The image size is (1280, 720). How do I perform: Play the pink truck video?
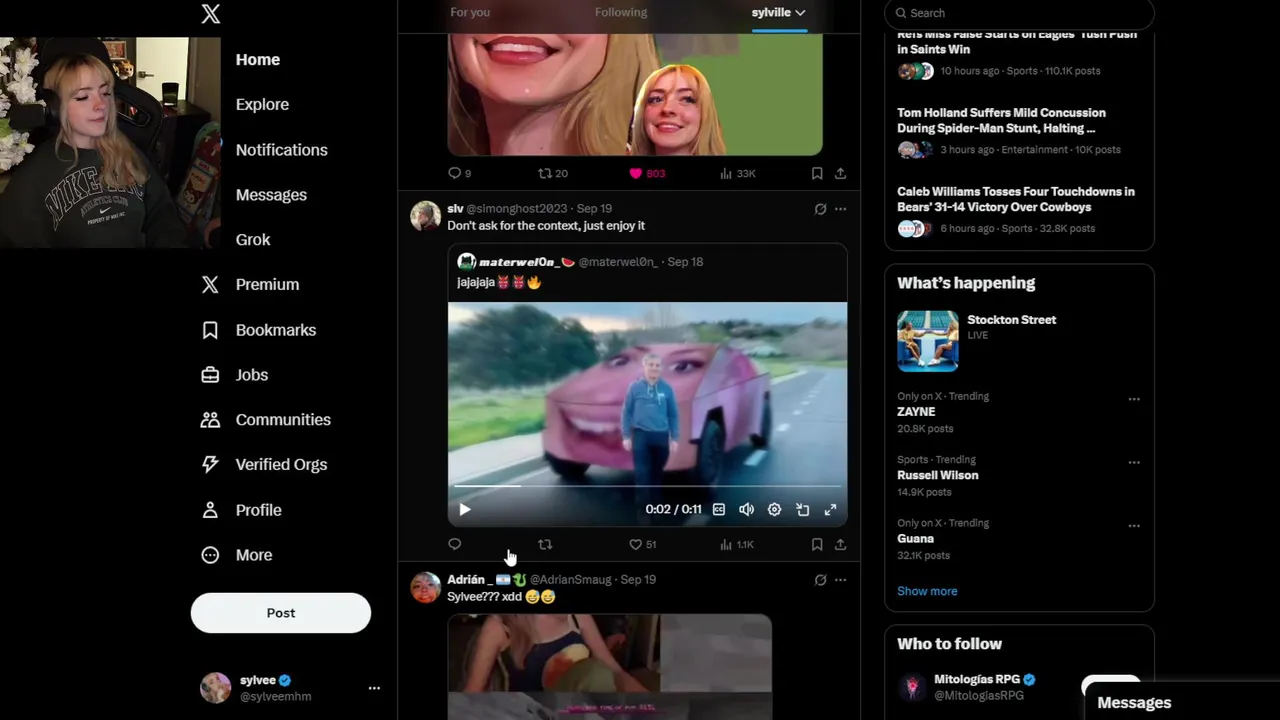pos(465,510)
